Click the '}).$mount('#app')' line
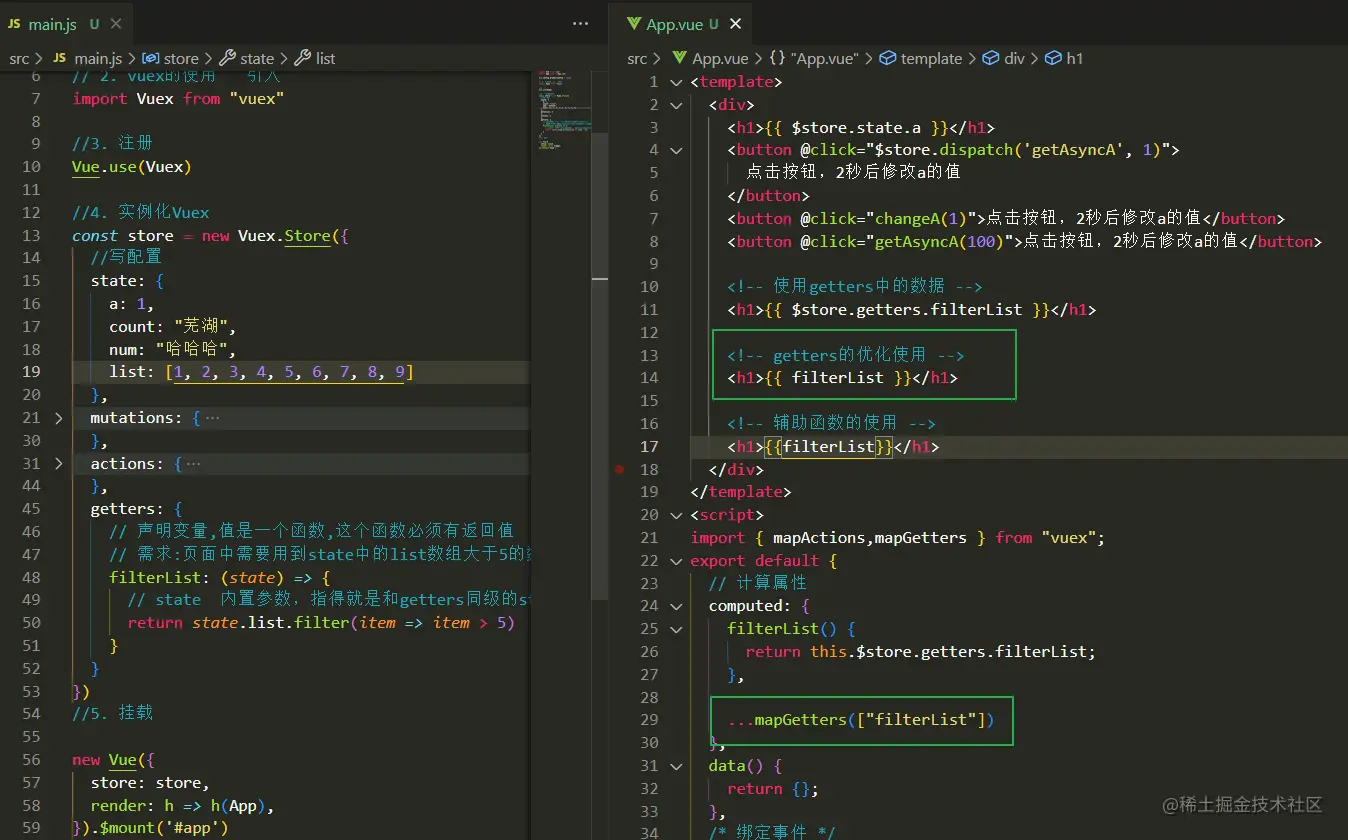The image size is (1348, 840). click(150, 828)
